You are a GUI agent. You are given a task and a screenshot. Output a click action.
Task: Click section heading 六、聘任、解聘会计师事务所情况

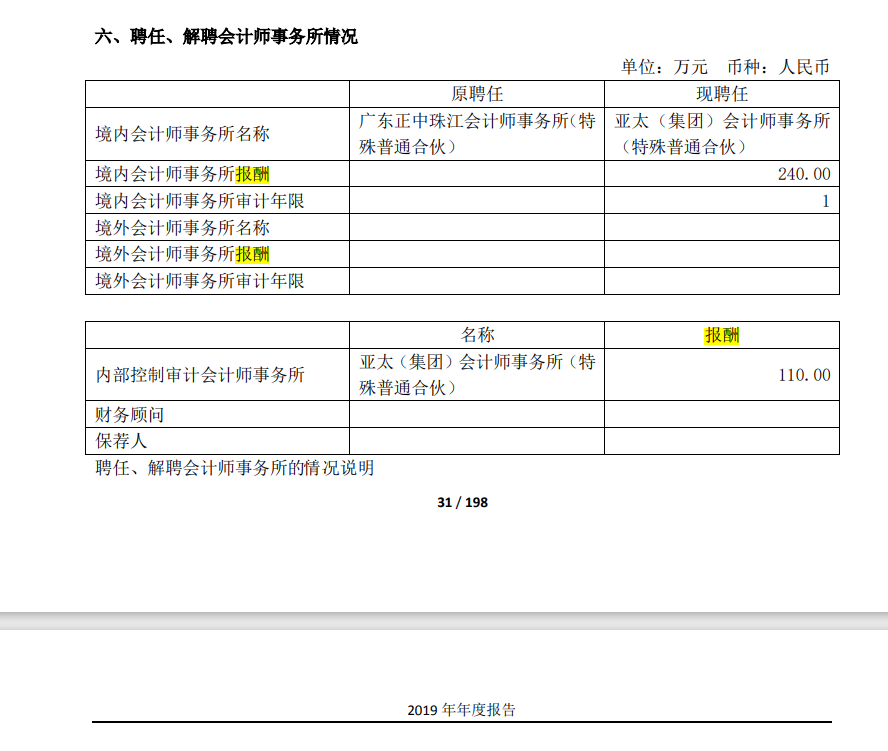[226, 37]
